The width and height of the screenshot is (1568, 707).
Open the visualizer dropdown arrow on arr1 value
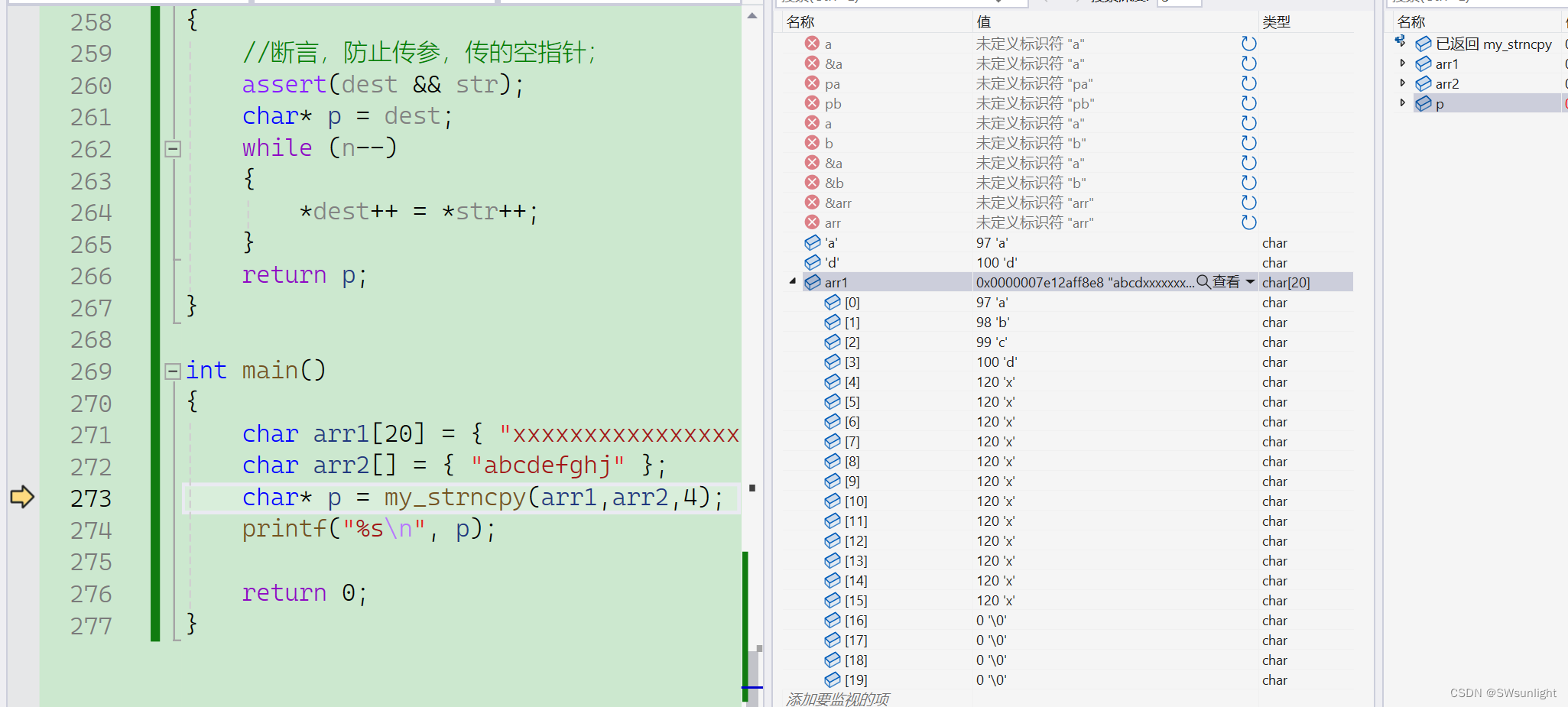click(x=1250, y=282)
